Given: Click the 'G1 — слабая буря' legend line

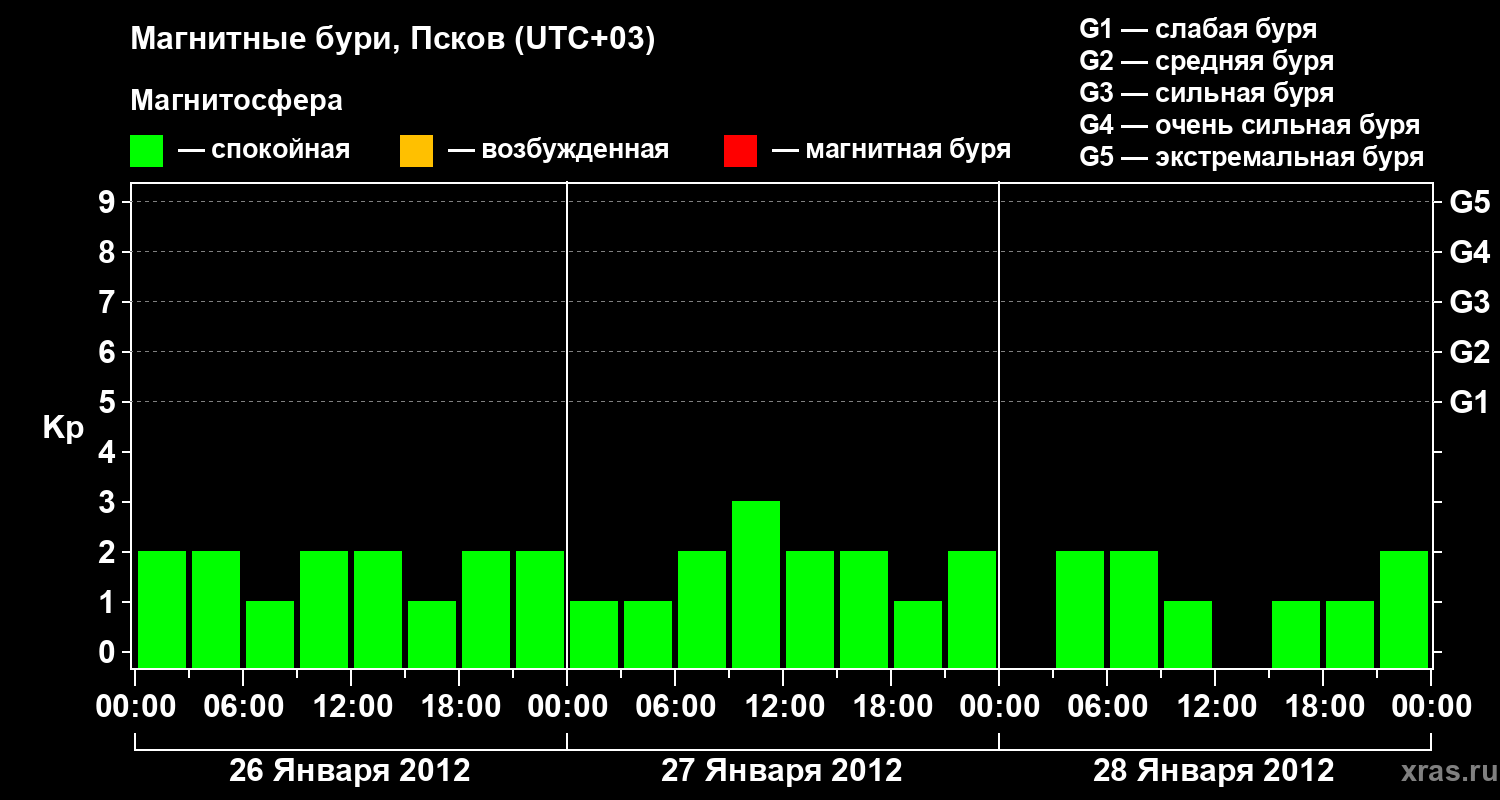Looking at the screenshot, I should click(x=1198, y=29).
